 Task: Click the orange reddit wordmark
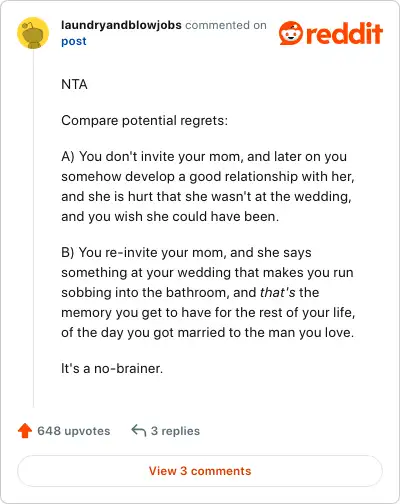(344, 33)
